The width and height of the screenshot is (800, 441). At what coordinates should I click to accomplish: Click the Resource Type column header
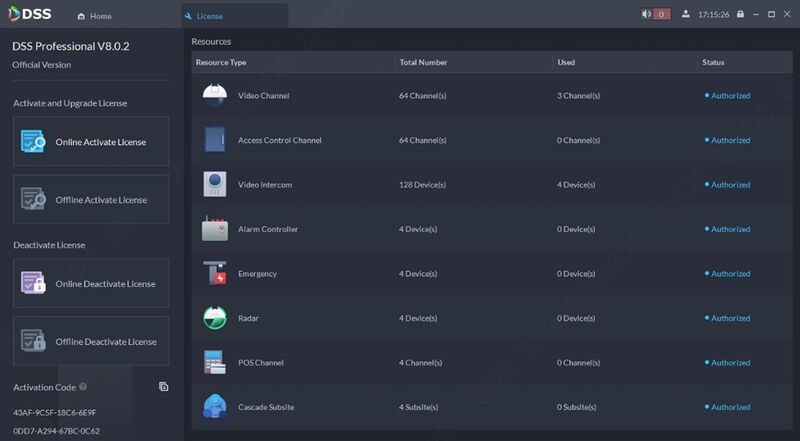(221, 62)
